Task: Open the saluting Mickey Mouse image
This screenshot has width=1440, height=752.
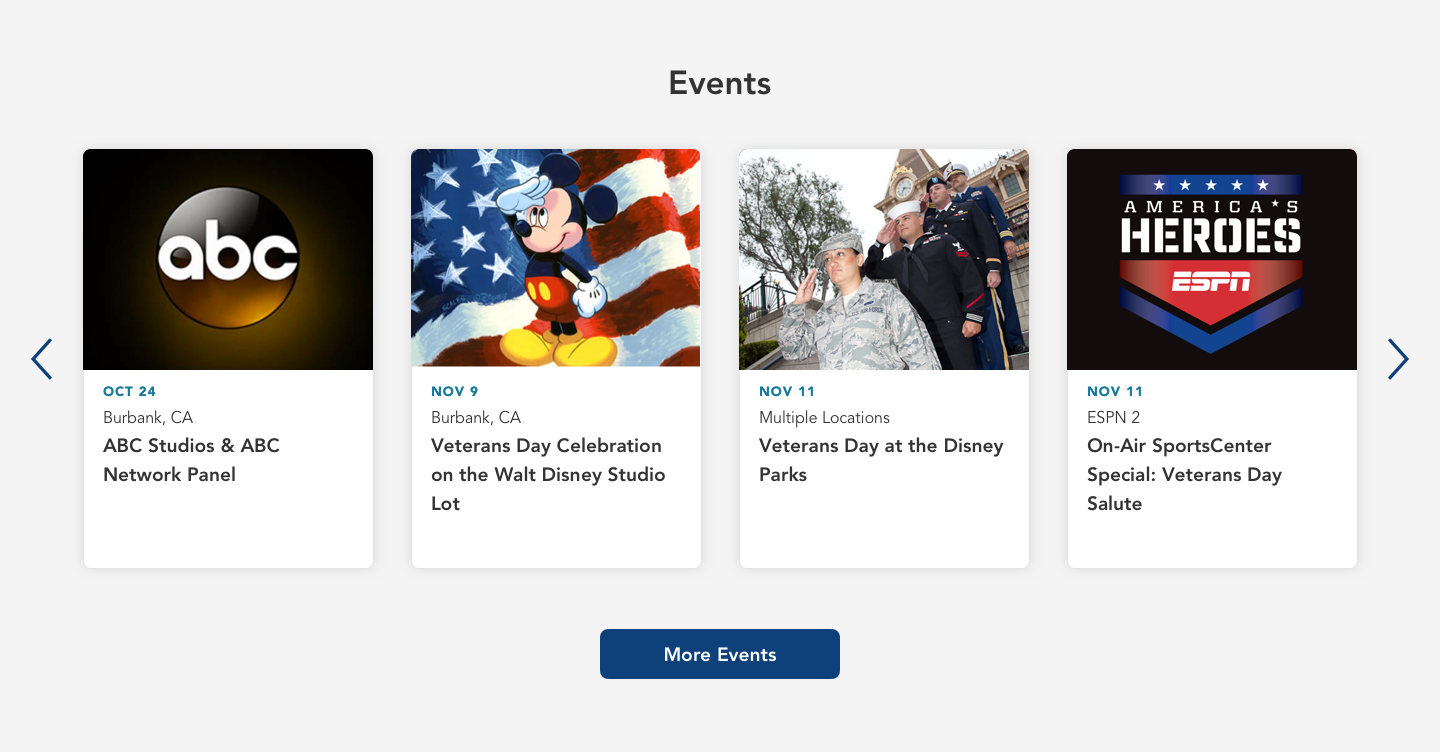Action: (556, 259)
